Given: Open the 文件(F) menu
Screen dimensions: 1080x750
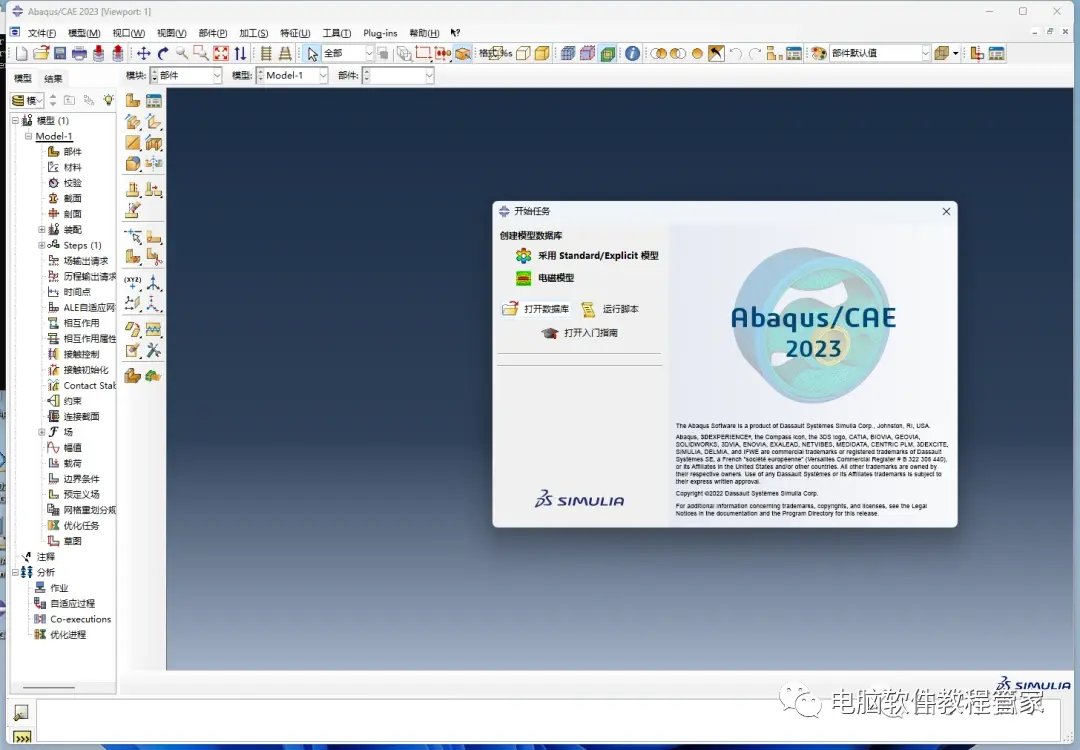Looking at the screenshot, I should [42, 33].
